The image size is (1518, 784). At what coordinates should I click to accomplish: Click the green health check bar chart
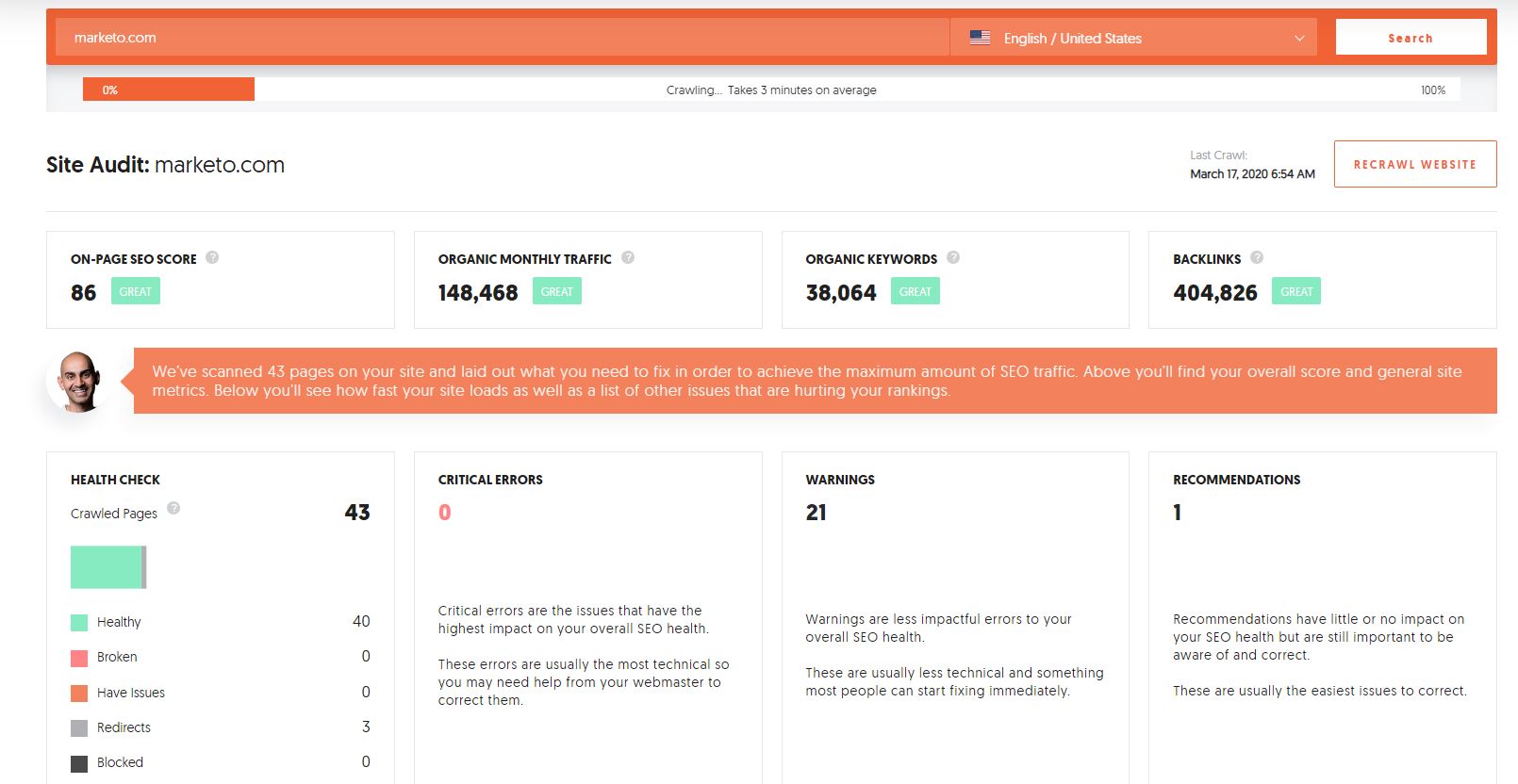tap(108, 567)
